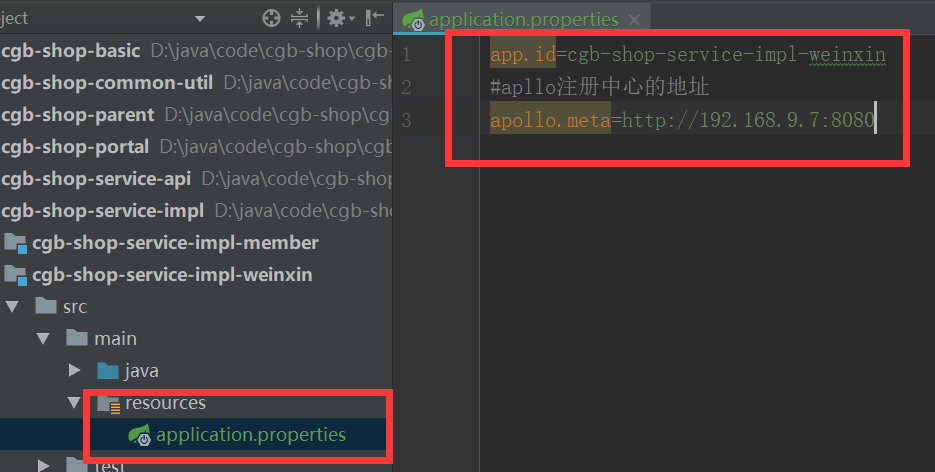935x472 pixels.
Task: Expand the java folder
Action: click(75, 370)
